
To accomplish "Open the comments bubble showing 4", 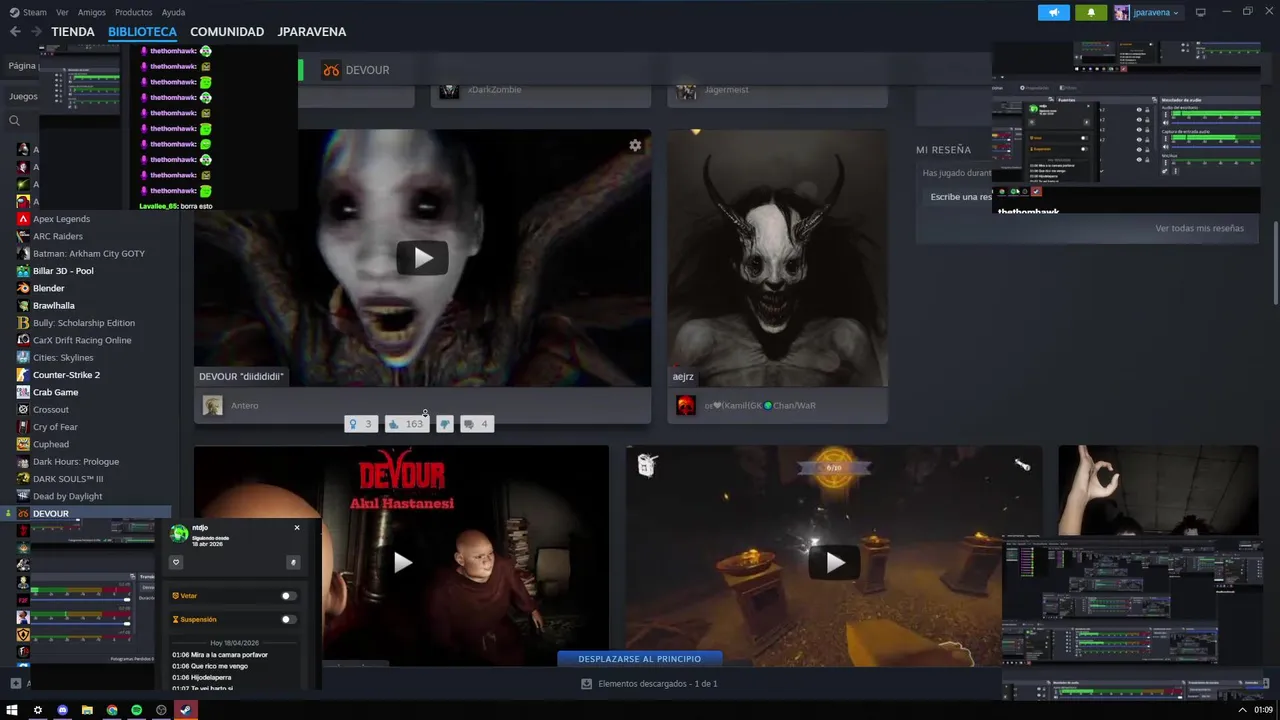I will [476, 424].
